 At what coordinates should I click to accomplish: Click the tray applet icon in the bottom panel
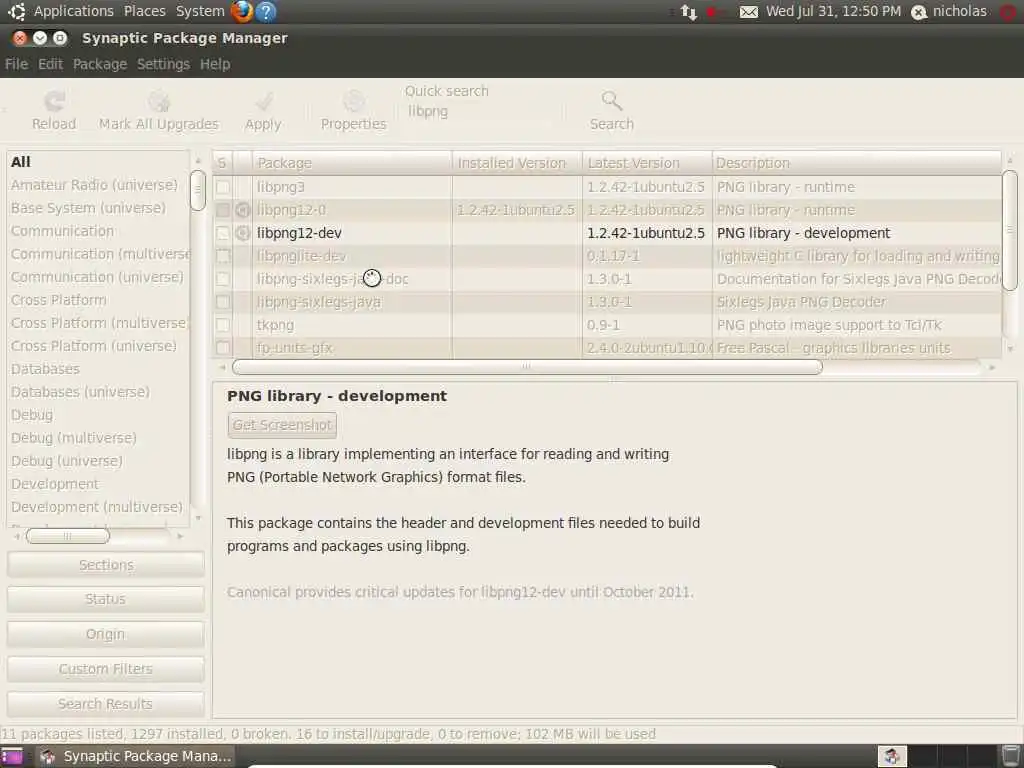tap(892, 756)
